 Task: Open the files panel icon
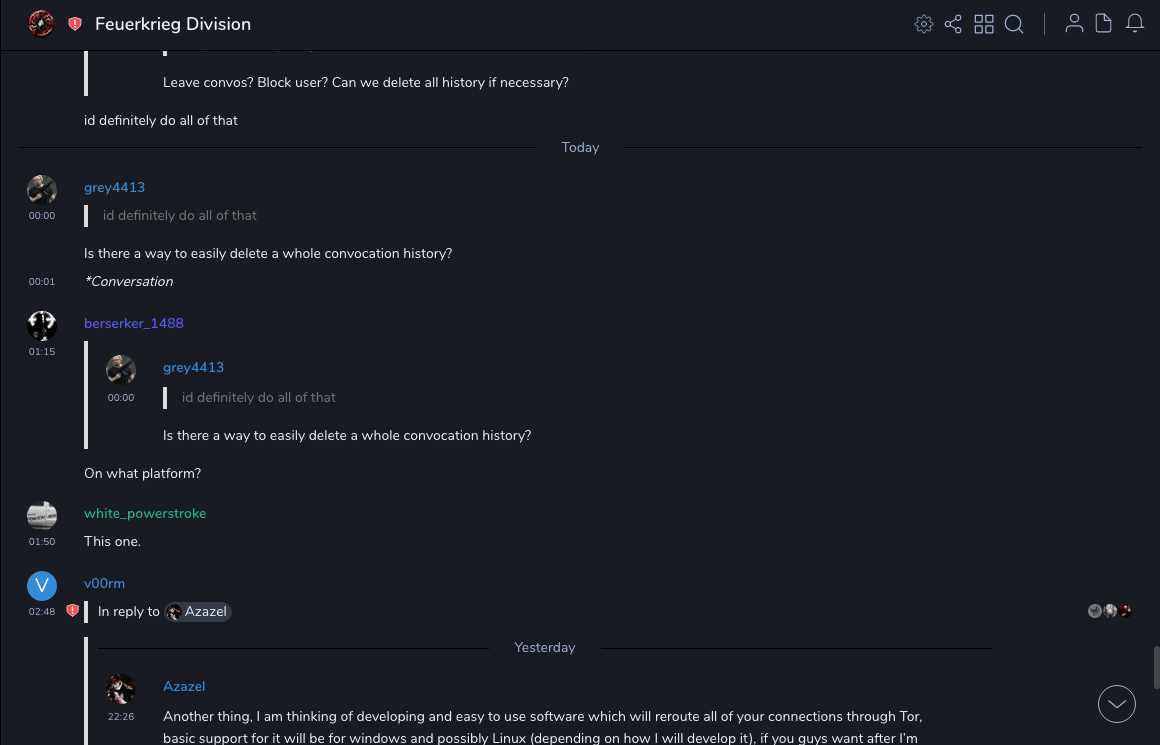click(1104, 24)
